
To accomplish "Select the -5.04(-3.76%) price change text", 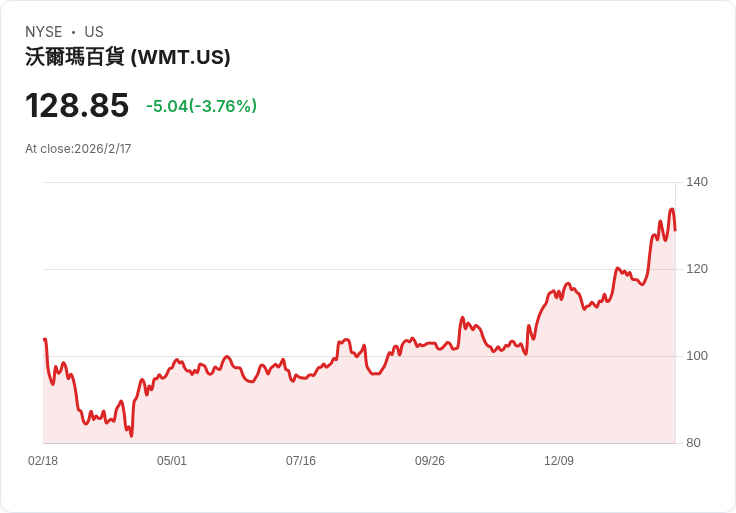I will coord(201,106).
